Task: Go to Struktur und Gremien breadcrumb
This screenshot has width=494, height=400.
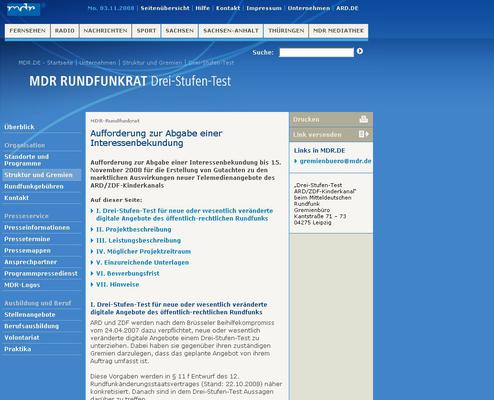Action: (x=152, y=62)
